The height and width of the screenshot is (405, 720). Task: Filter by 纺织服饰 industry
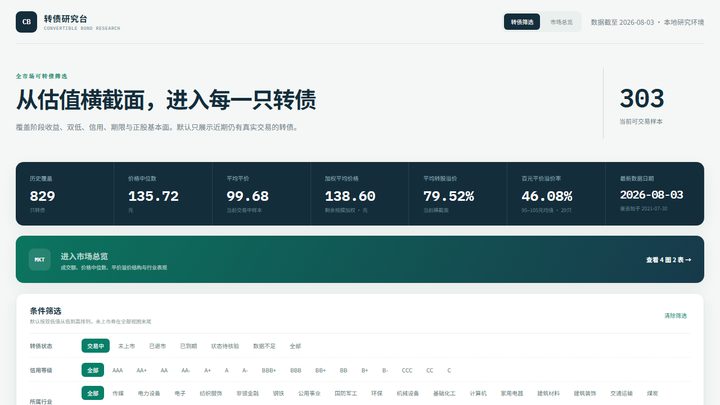click(x=211, y=394)
